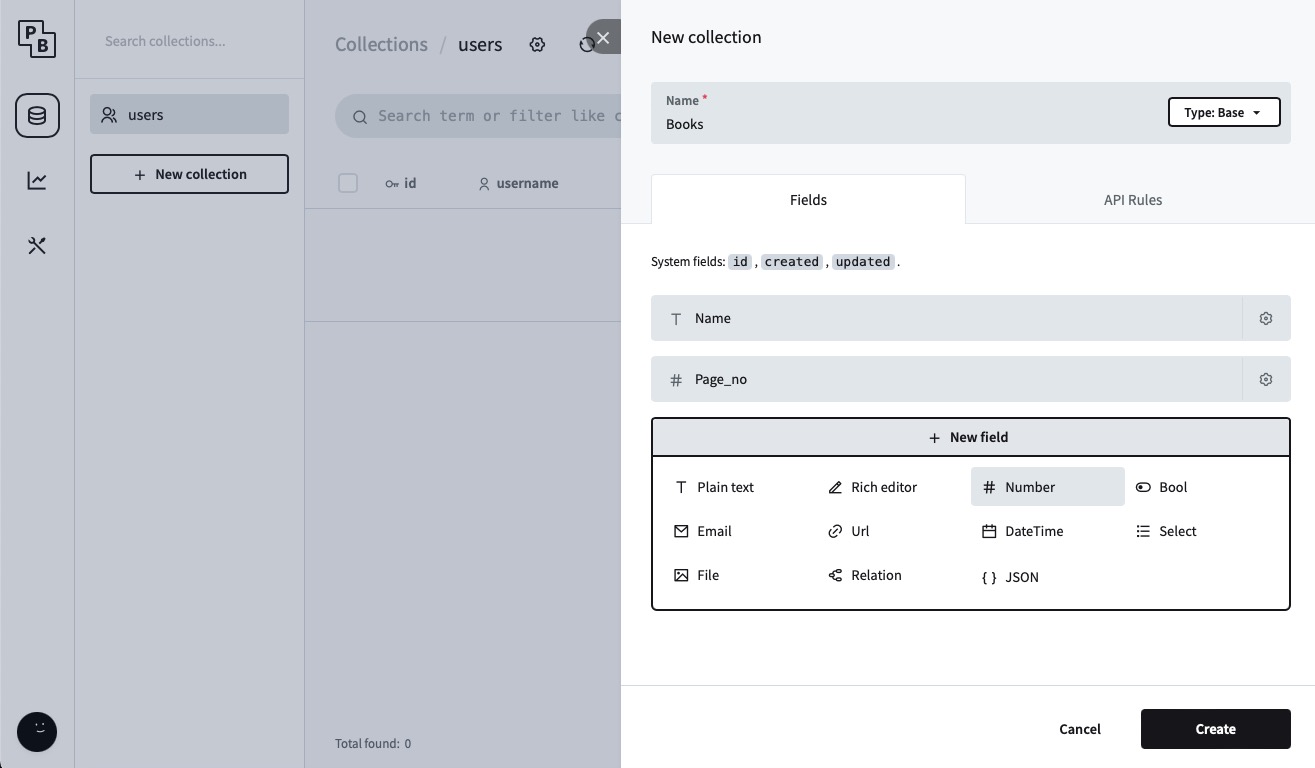Open settings gear for the Page_no field
Image resolution: width=1315 pixels, height=768 pixels.
point(1266,379)
